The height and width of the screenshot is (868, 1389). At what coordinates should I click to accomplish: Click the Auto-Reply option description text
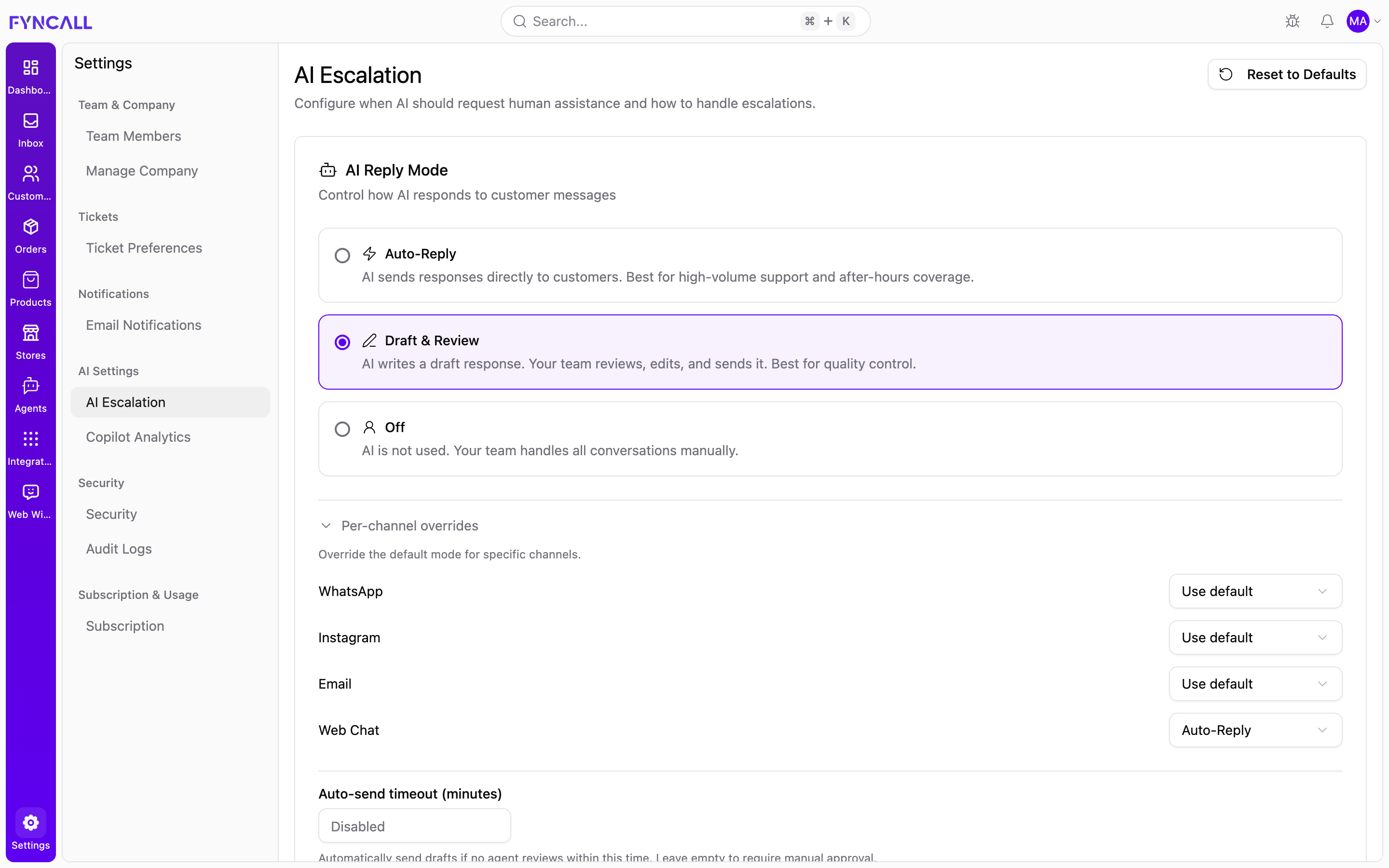(x=667, y=277)
